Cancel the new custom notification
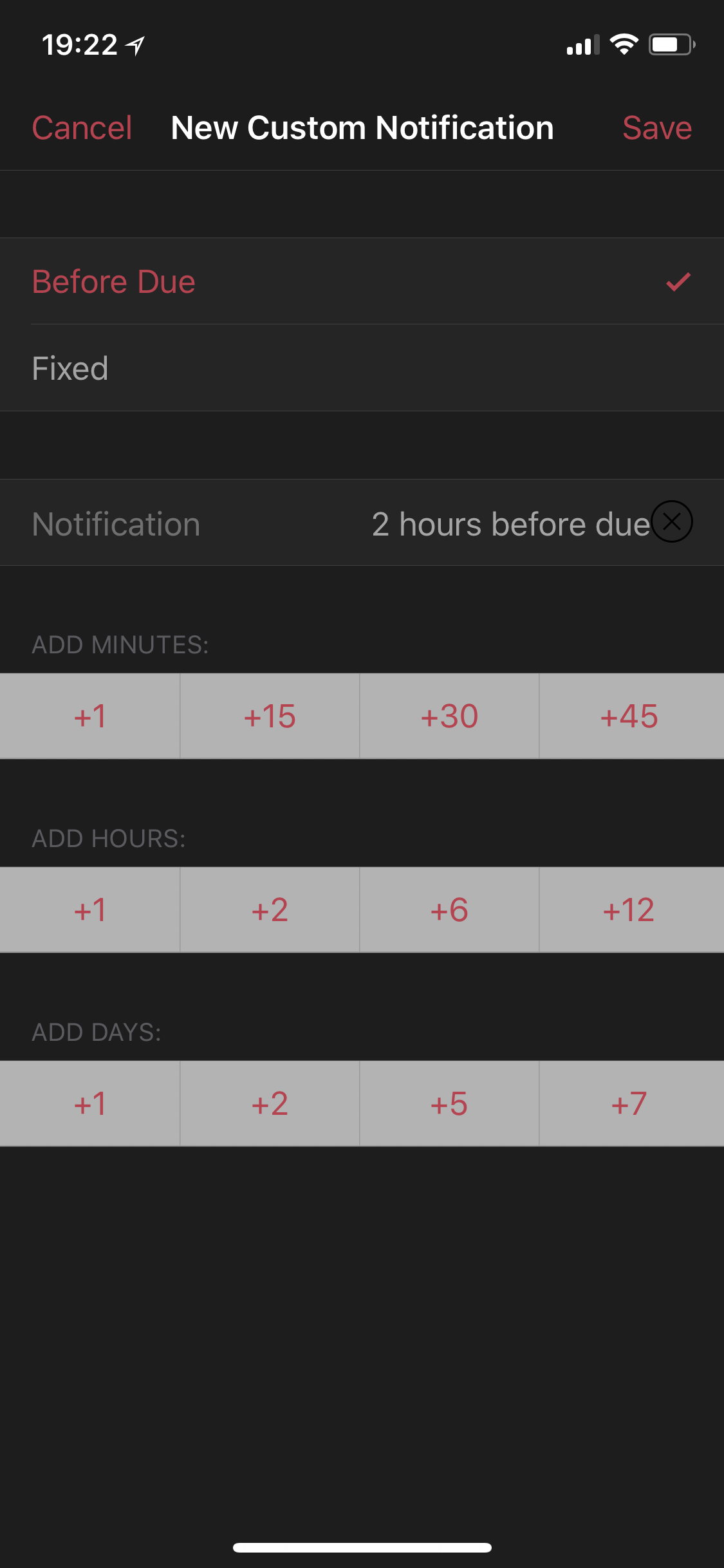The height and width of the screenshot is (1568, 724). [x=82, y=128]
